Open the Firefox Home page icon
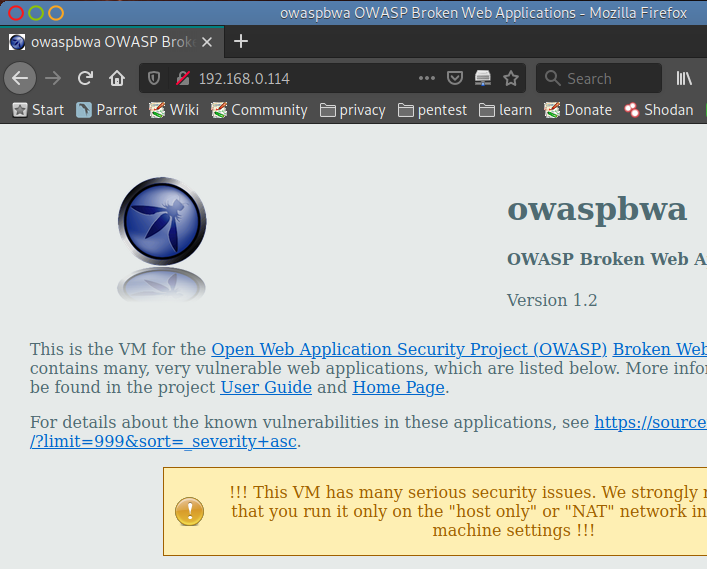Screen dimensions: 707x569 point(117,78)
